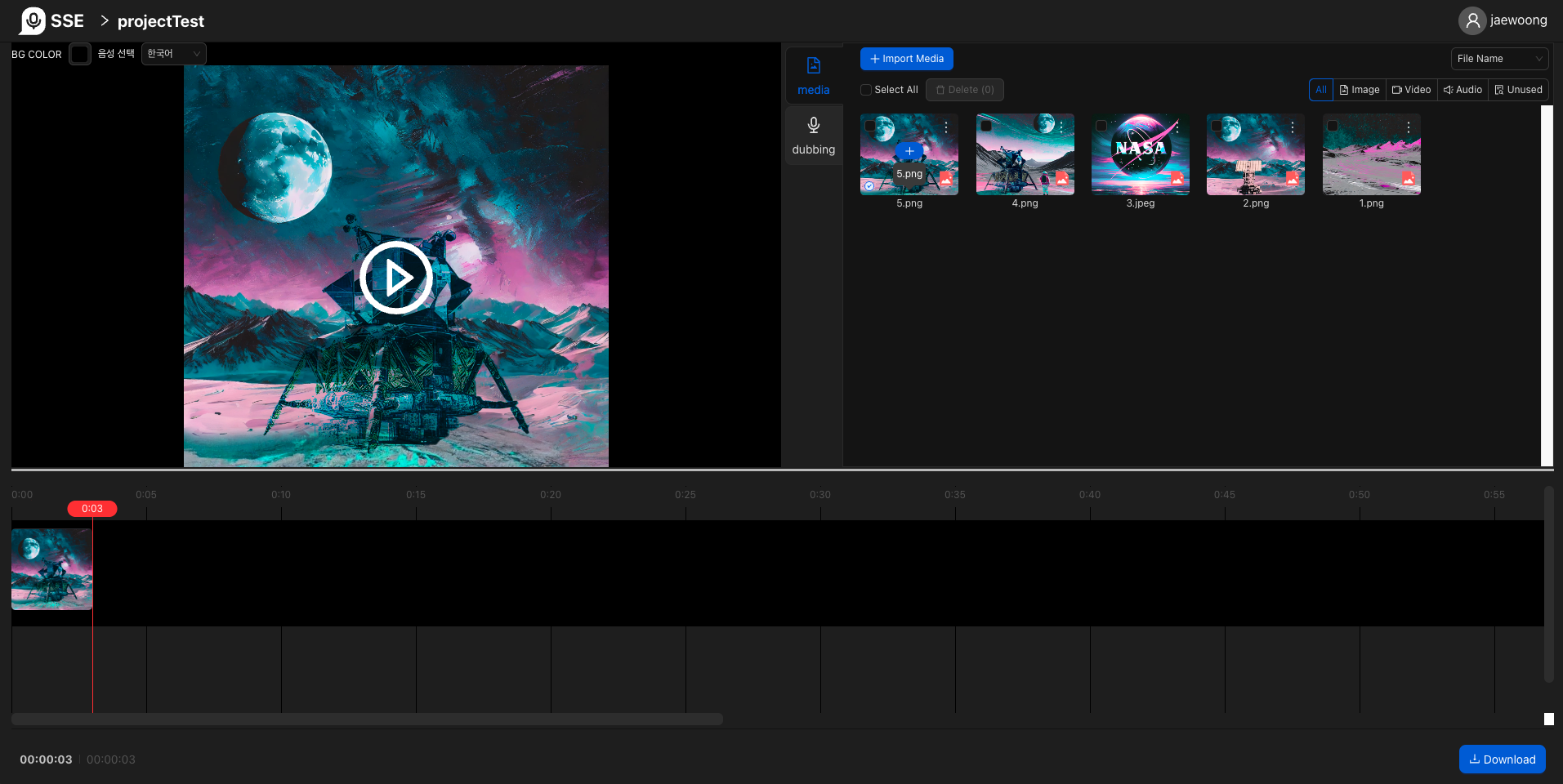
Task: Tick the checkbox on 4.png thumbnail
Action: (x=986, y=126)
